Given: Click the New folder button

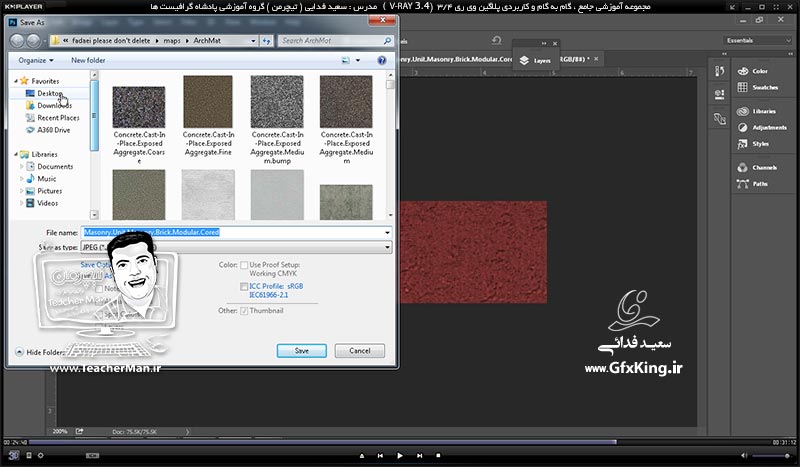Looking at the screenshot, I should point(88,60).
